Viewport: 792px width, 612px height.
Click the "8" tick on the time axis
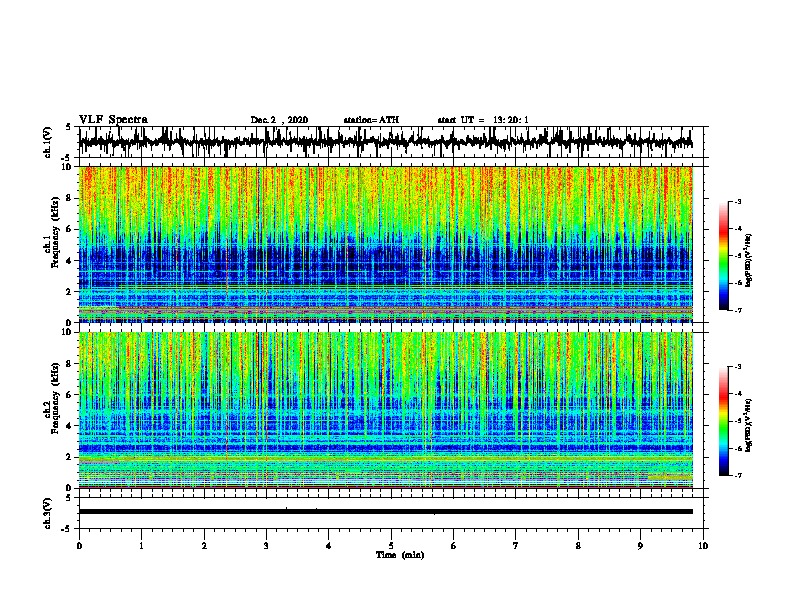[578, 545]
